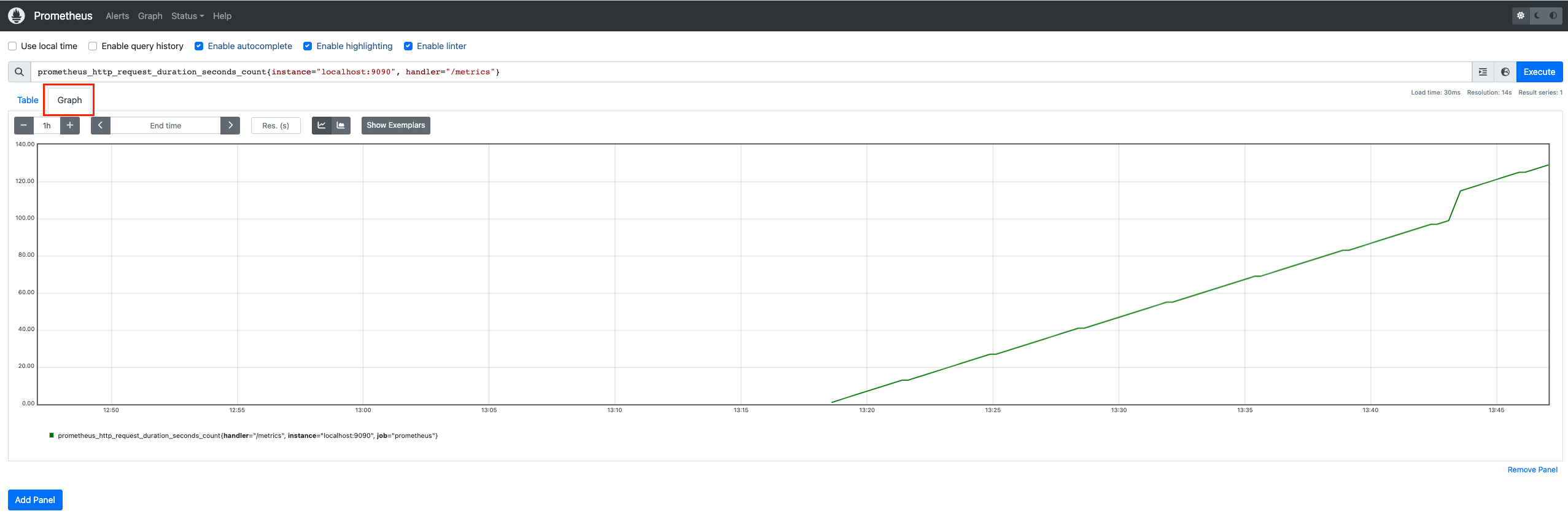Click the Result series: 1 text
Screen dimensions: 1568x519
pyautogui.click(x=1540, y=93)
